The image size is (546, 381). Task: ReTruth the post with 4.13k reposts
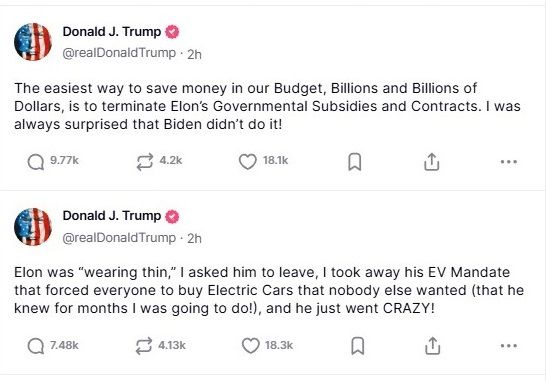144,346
